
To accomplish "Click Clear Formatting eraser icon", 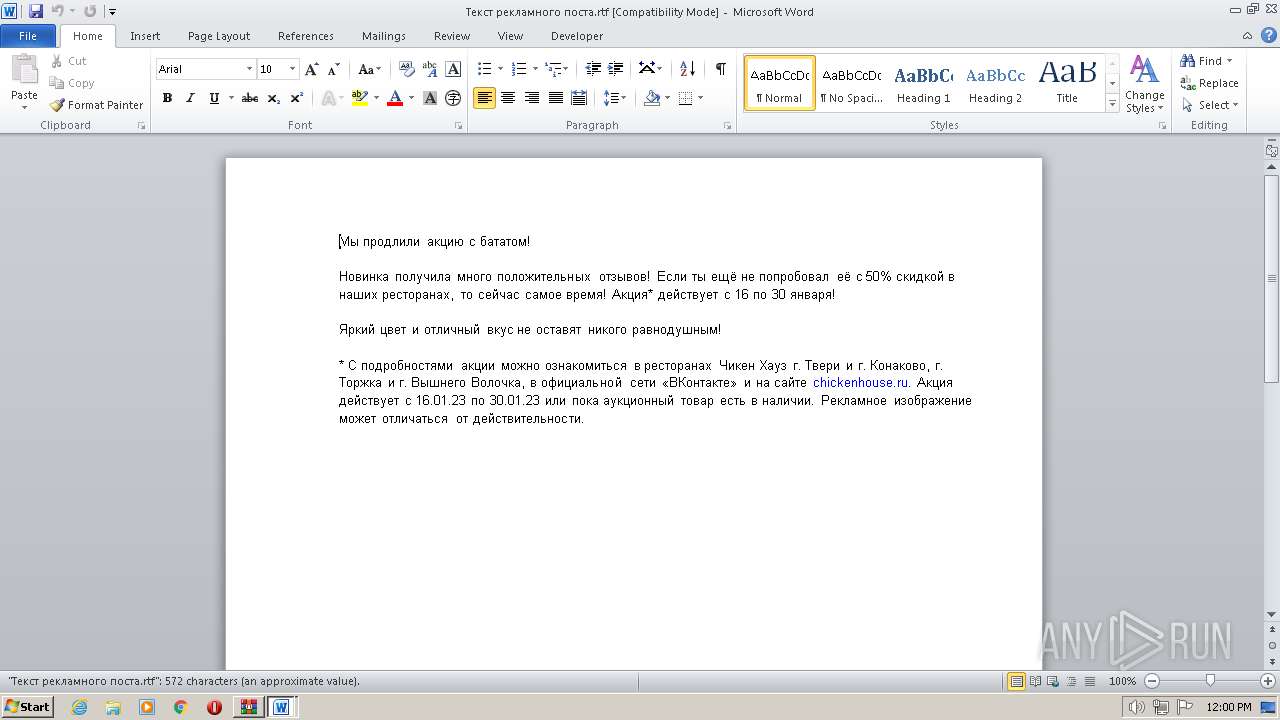I will click(407, 69).
